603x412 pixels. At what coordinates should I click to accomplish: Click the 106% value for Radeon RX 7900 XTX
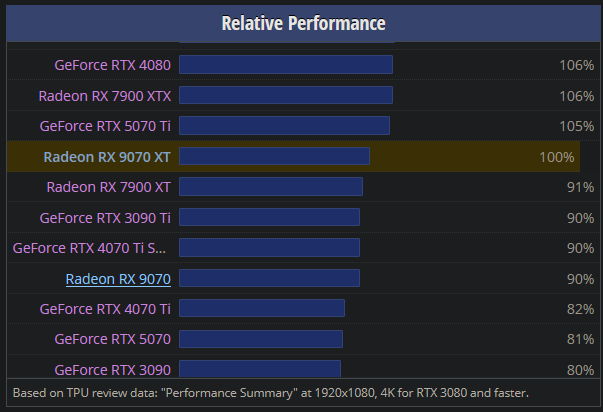pos(577,96)
